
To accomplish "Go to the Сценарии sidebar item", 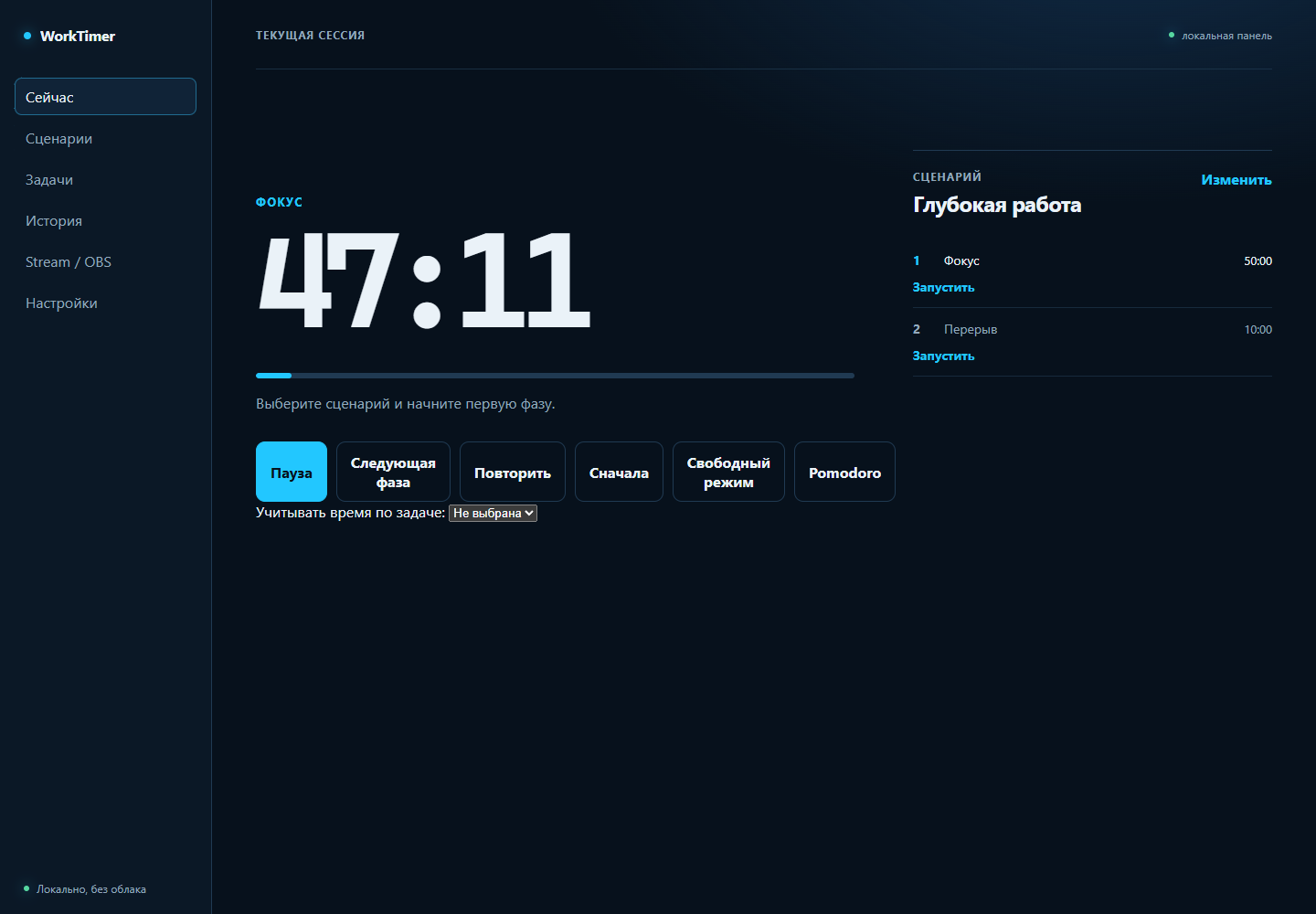I will (105, 138).
